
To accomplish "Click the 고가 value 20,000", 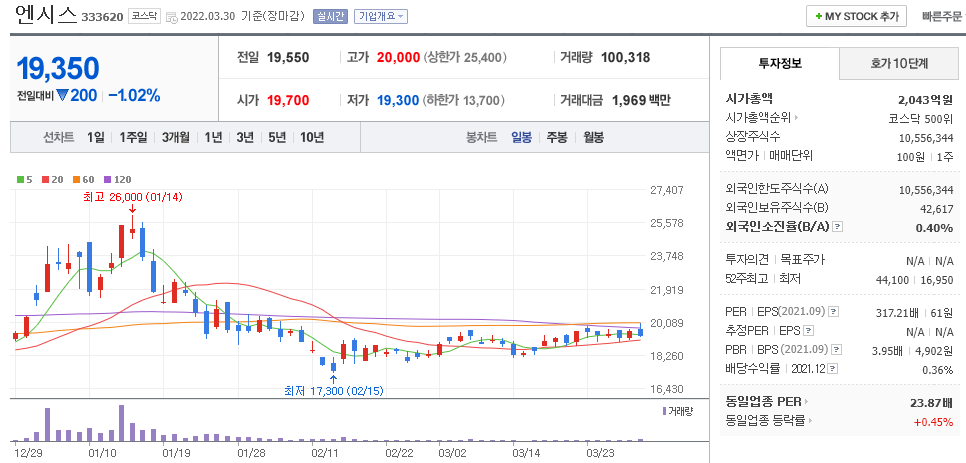I will (x=399, y=58).
